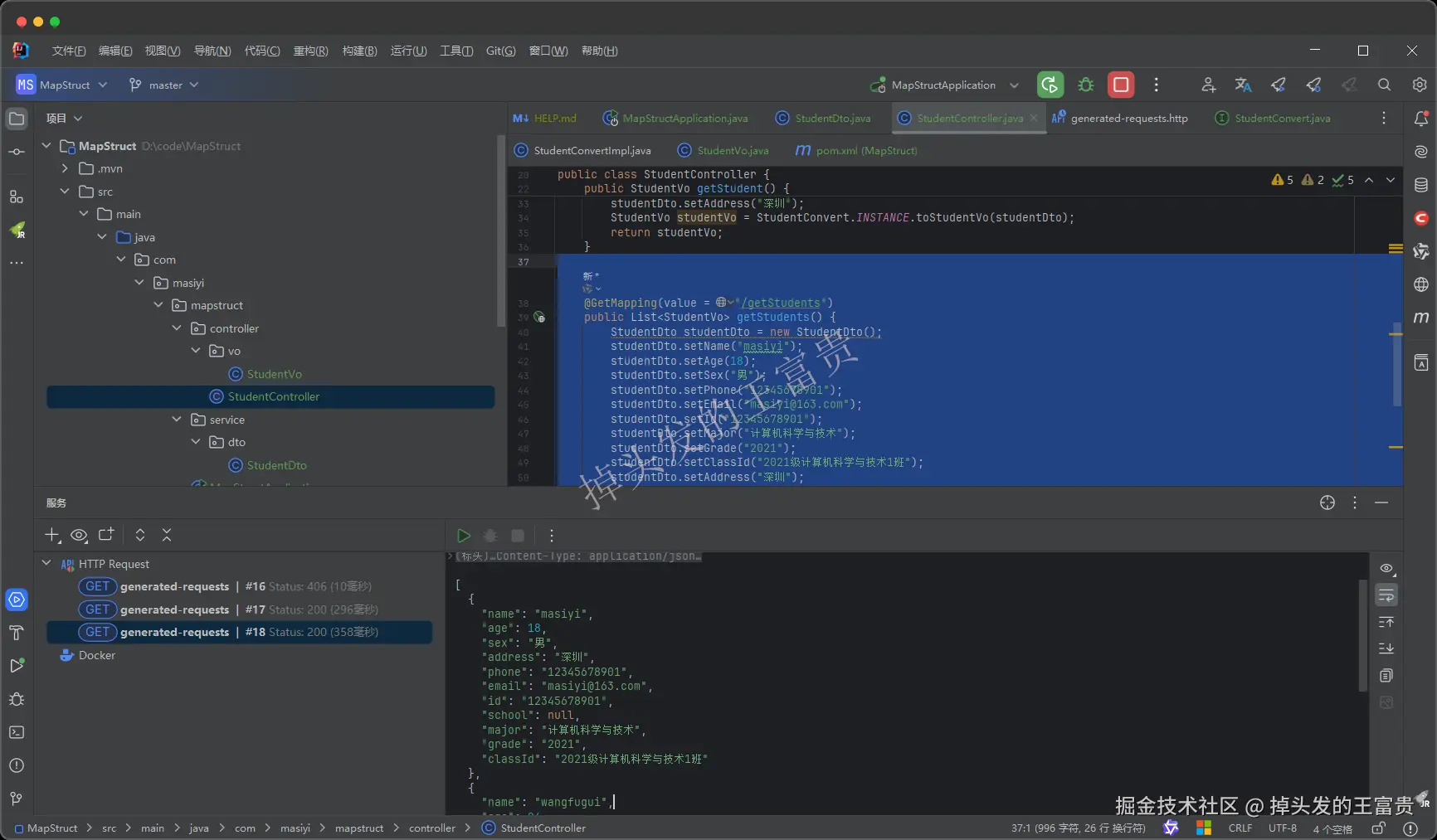Screen dimensions: 1437x840
Task: Toggle scroll to end of response output
Action: [x=1386, y=648]
